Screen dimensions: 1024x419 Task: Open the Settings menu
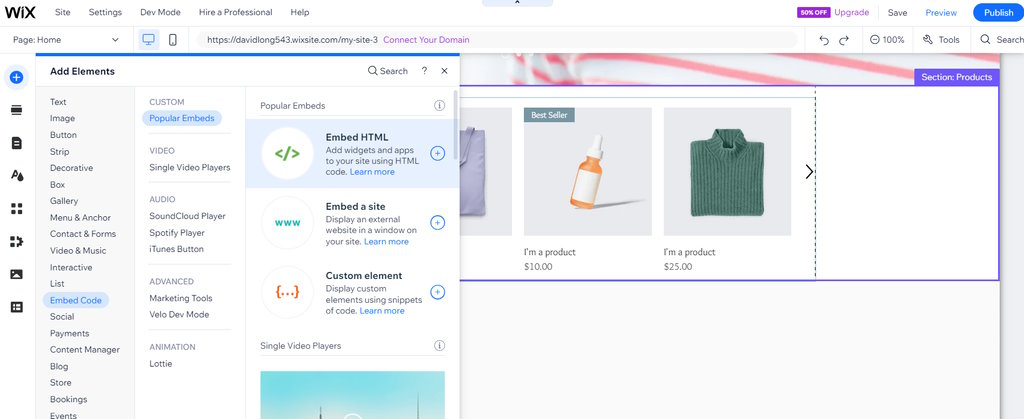pos(105,12)
